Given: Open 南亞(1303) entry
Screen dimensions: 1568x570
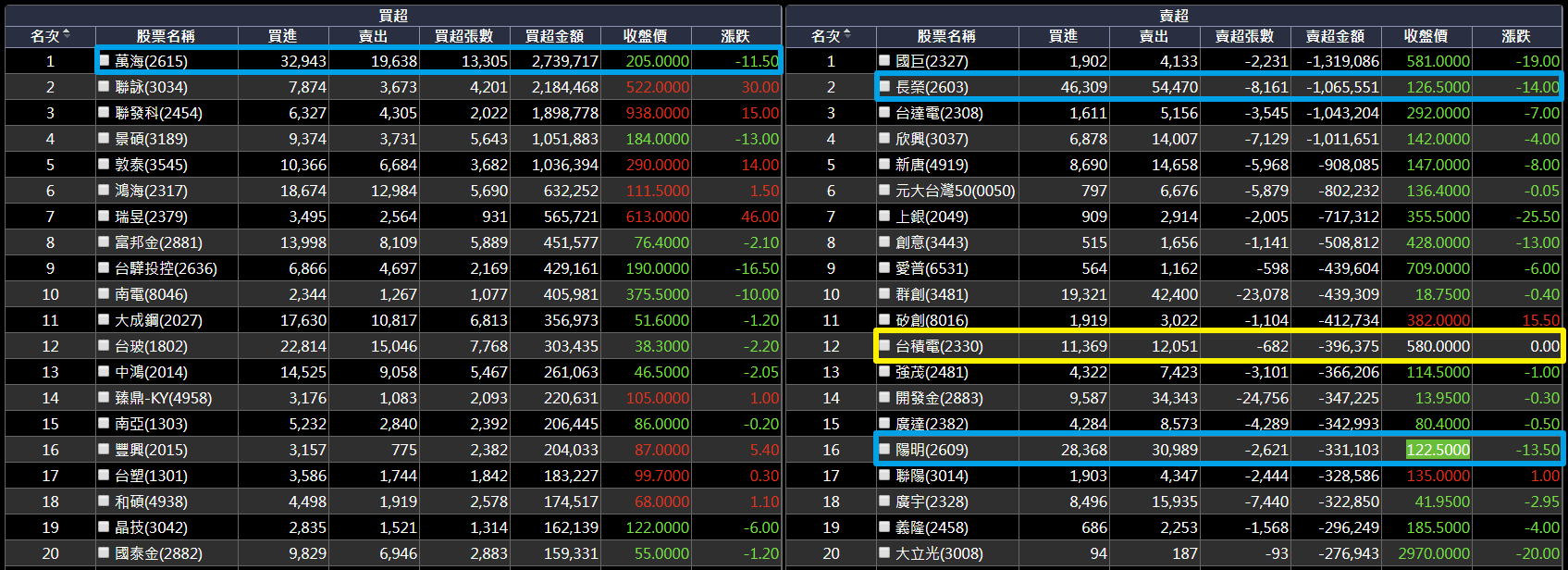Looking at the screenshot, I should (151, 424).
